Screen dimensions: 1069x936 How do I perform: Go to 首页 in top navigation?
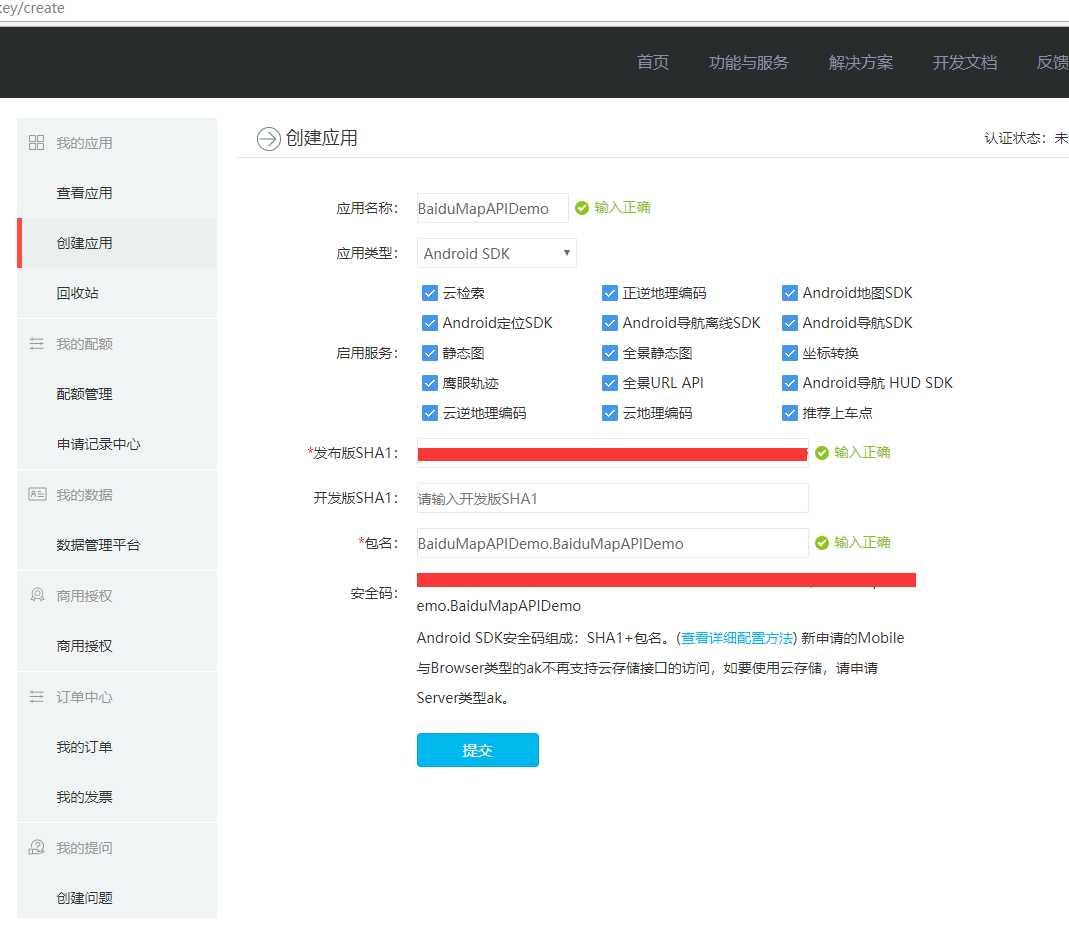click(x=652, y=62)
